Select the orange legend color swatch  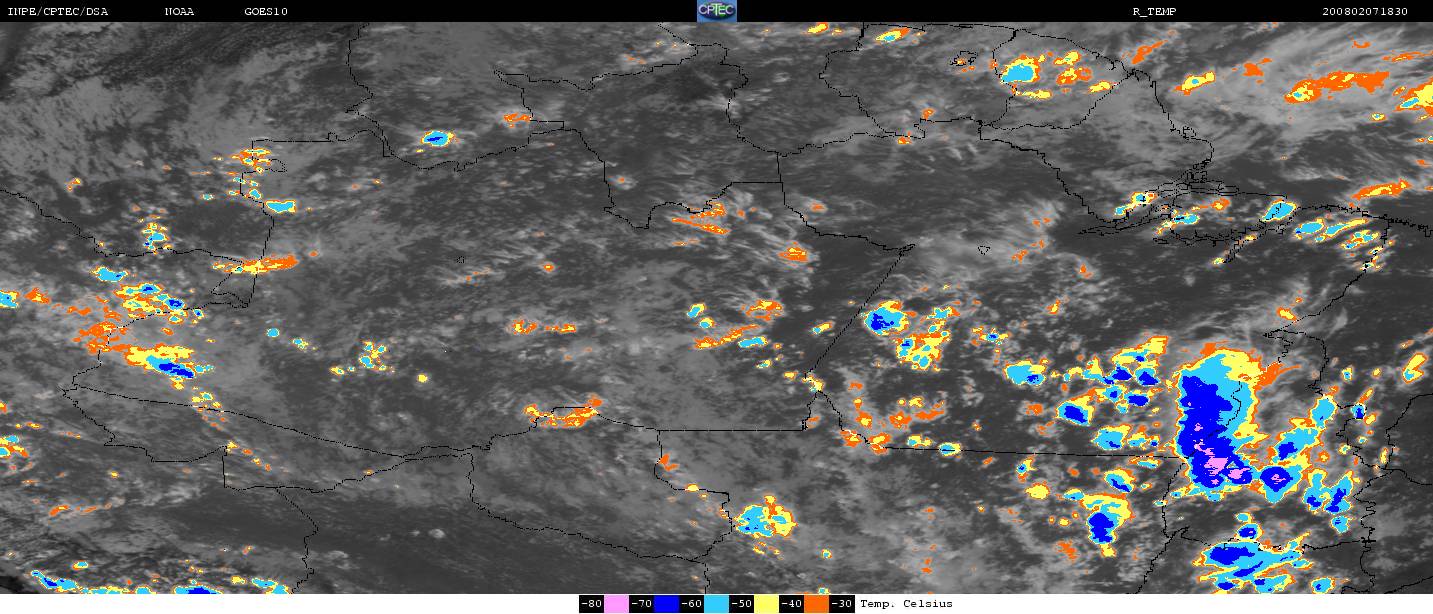(x=816, y=604)
